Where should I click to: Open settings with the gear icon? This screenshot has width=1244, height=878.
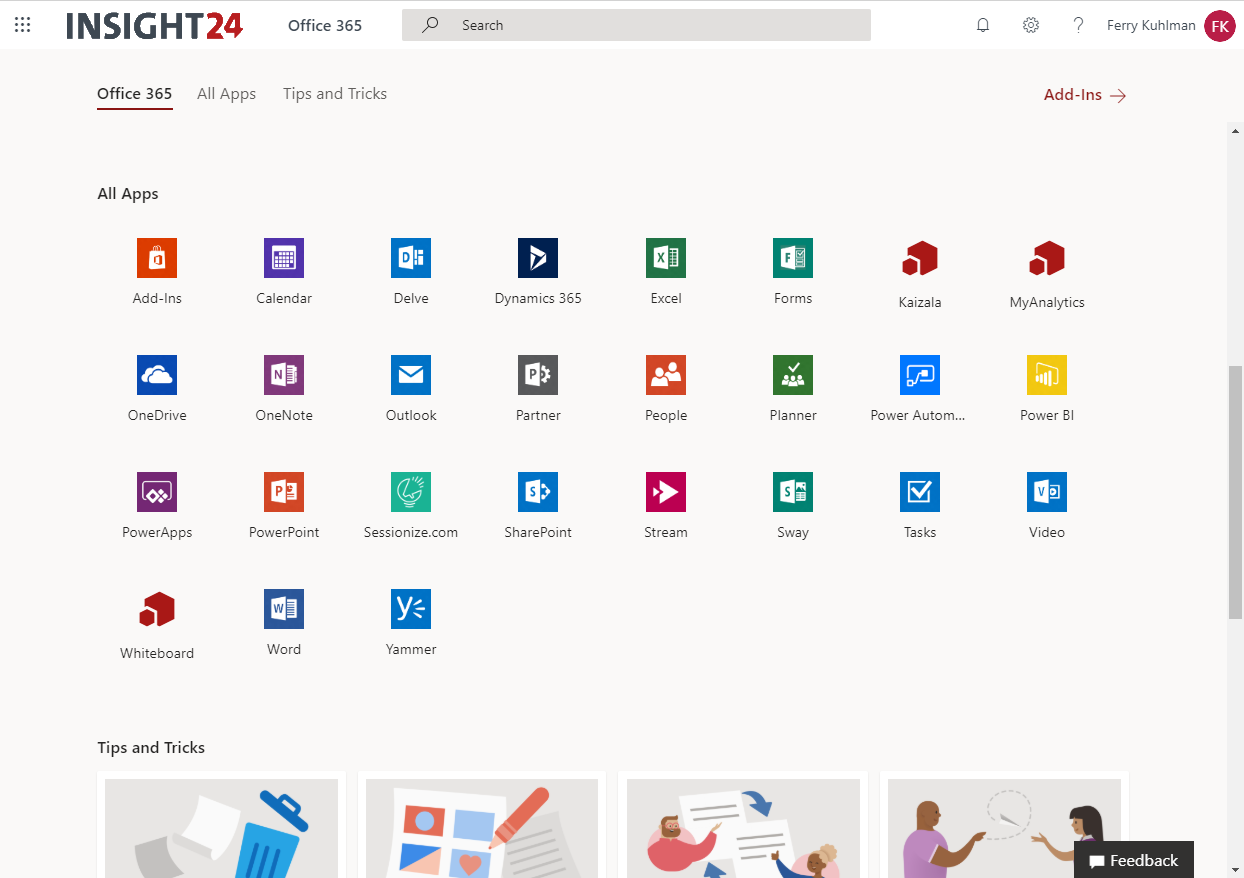1031,25
